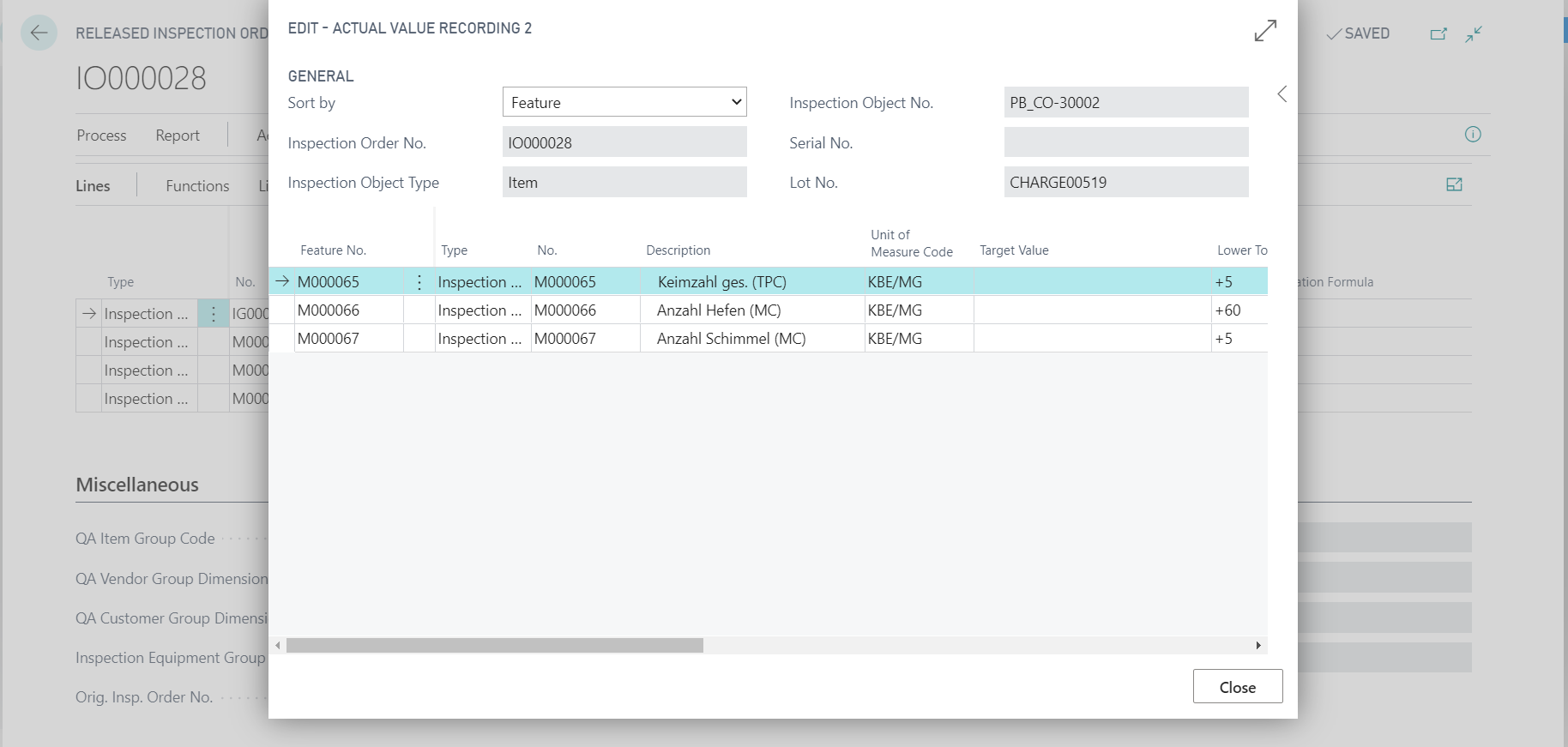Open row options for first Inspection line

(x=214, y=314)
